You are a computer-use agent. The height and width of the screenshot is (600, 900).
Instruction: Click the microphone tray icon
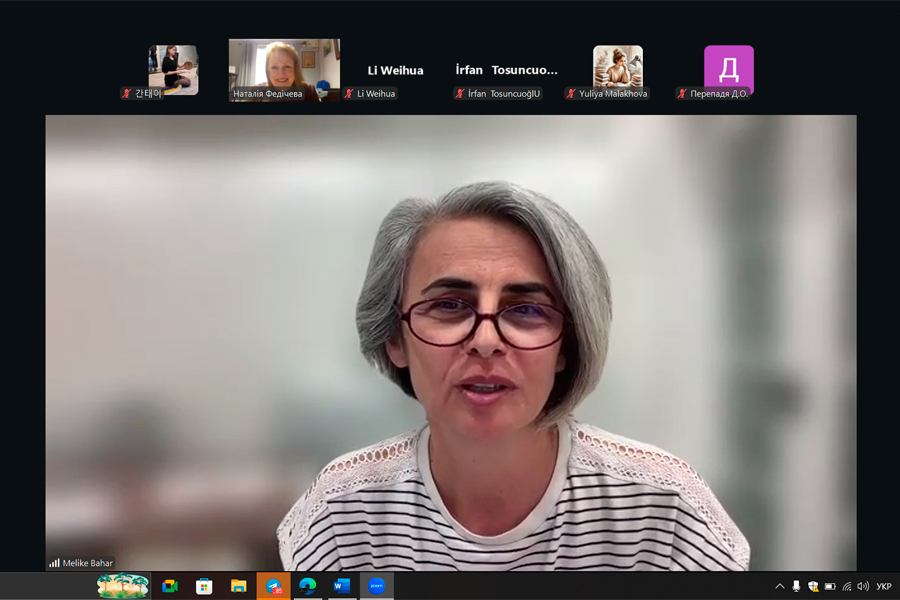[x=796, y=586]
